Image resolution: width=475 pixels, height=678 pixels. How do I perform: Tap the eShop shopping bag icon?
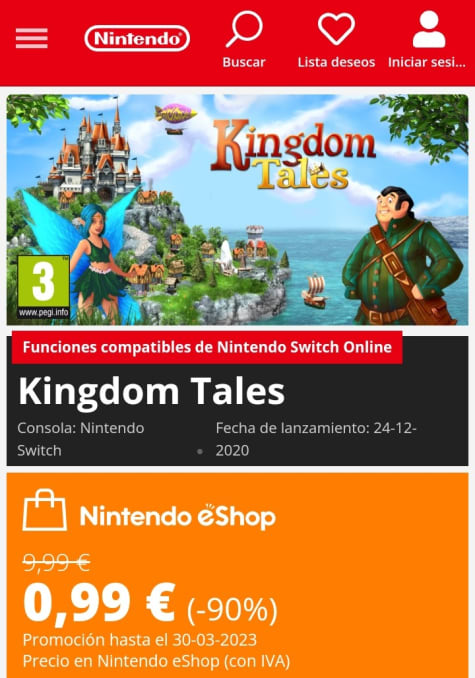click(x=45, y=510)
